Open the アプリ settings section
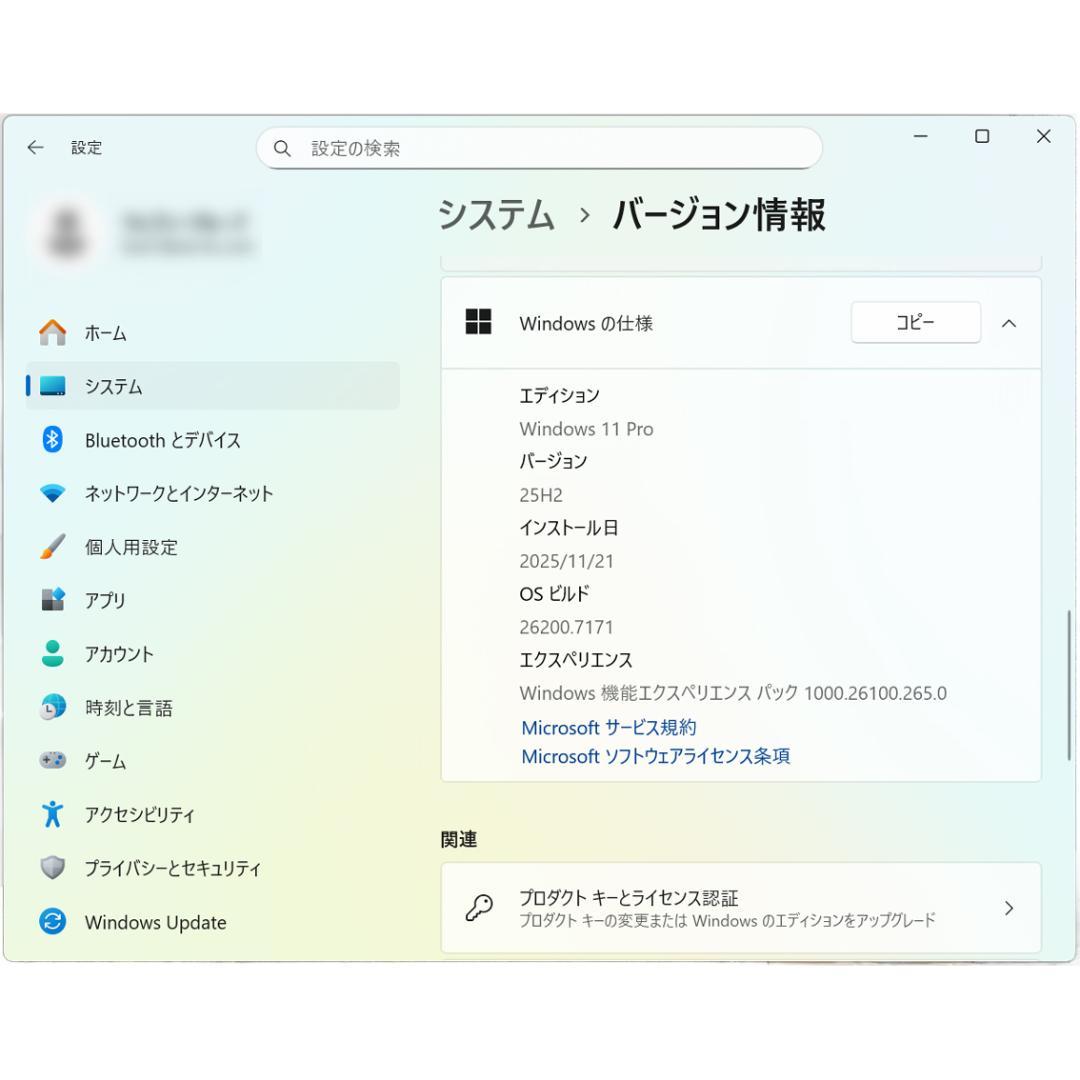The height and width of the screenshot is (1080, 1080). coord(104,601)
